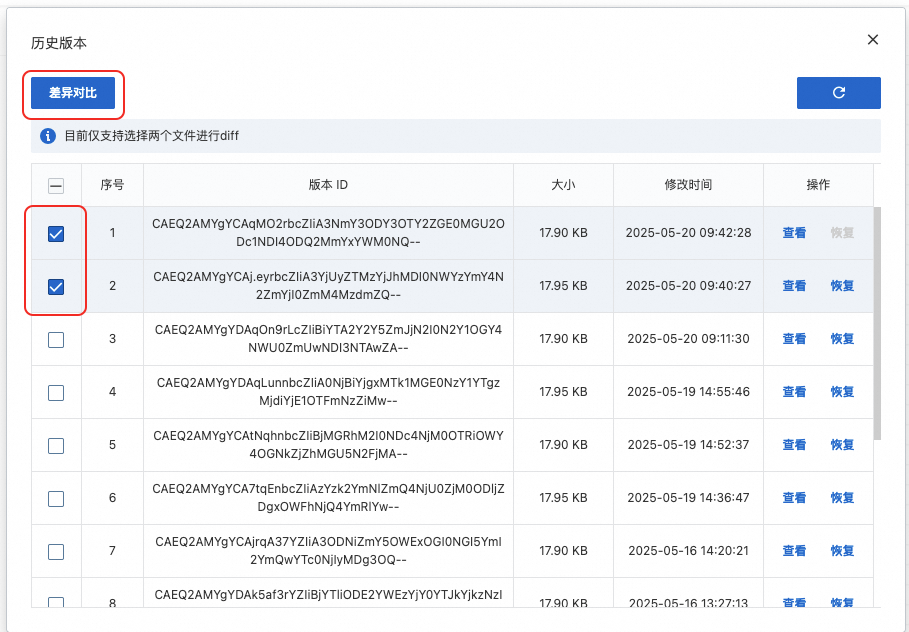Click the 修改时间 column header
The image size is (909, 632).
pos(688,185)
